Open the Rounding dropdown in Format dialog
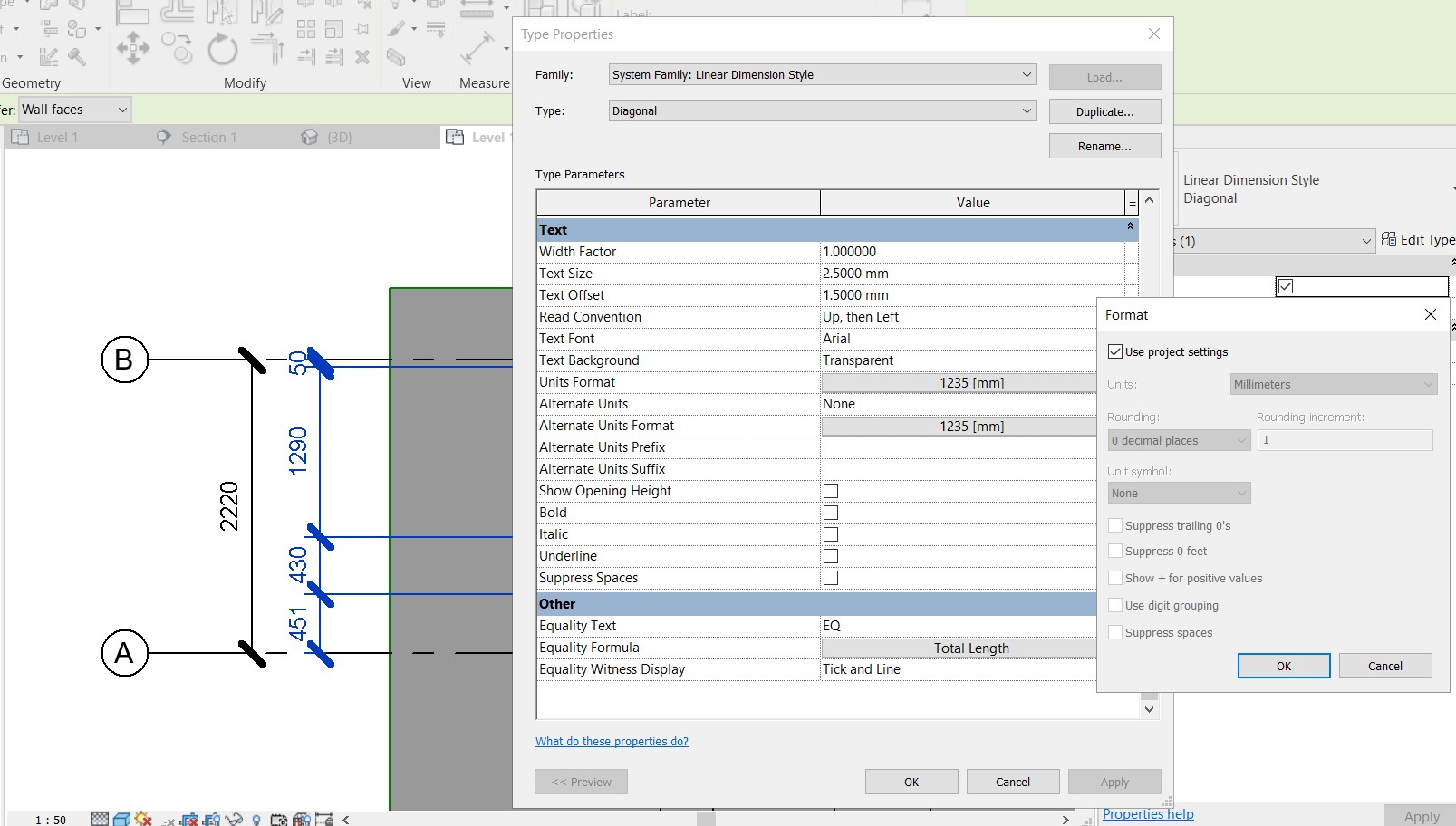 (1180, 440)
